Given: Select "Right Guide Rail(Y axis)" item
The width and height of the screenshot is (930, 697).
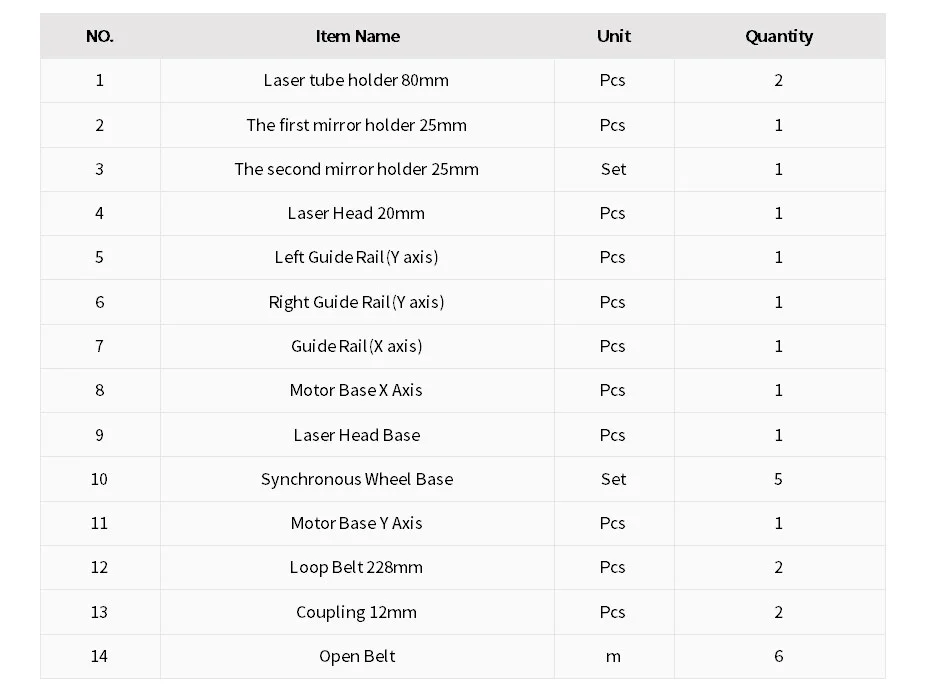Looking at the screenshot, I should click(x=356, y=302).
